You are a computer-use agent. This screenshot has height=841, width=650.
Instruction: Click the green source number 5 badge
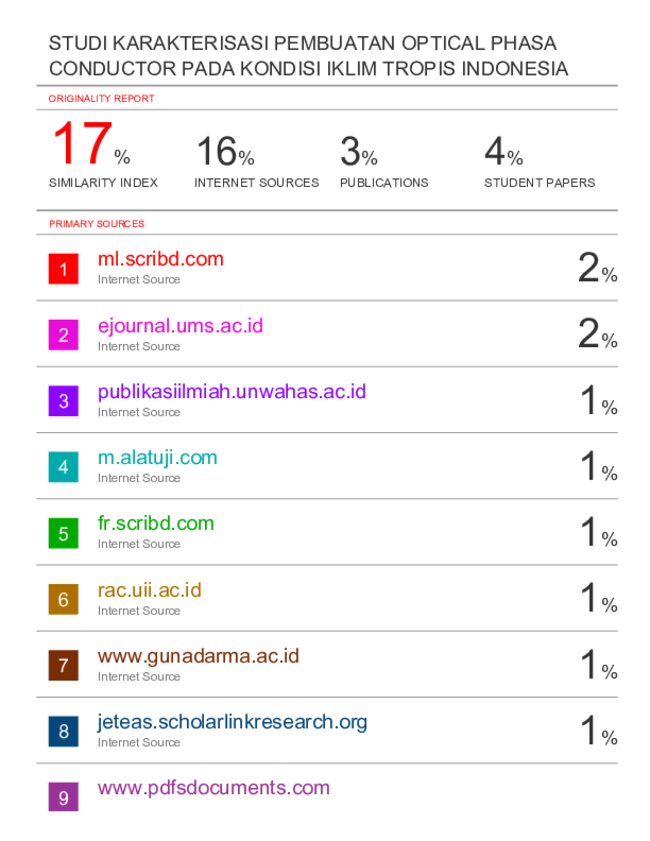click(x=63, y=533)
